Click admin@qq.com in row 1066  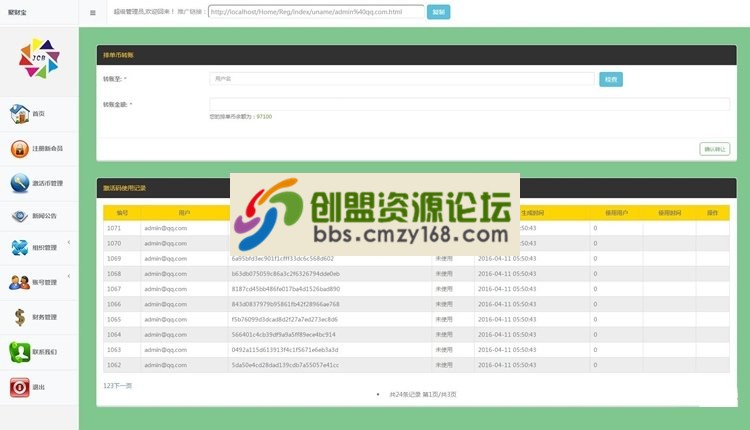pyautogui.click(x=165, y=304)
